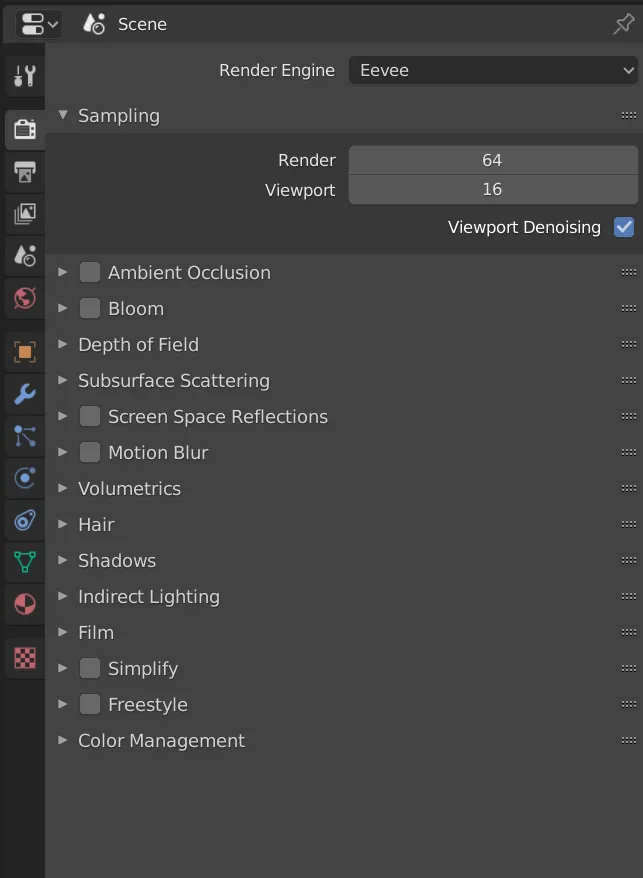This screenshot has height=878, width=643.
Task: Switch to the View Layer properties tab
Action: click(x=24, y=213)
